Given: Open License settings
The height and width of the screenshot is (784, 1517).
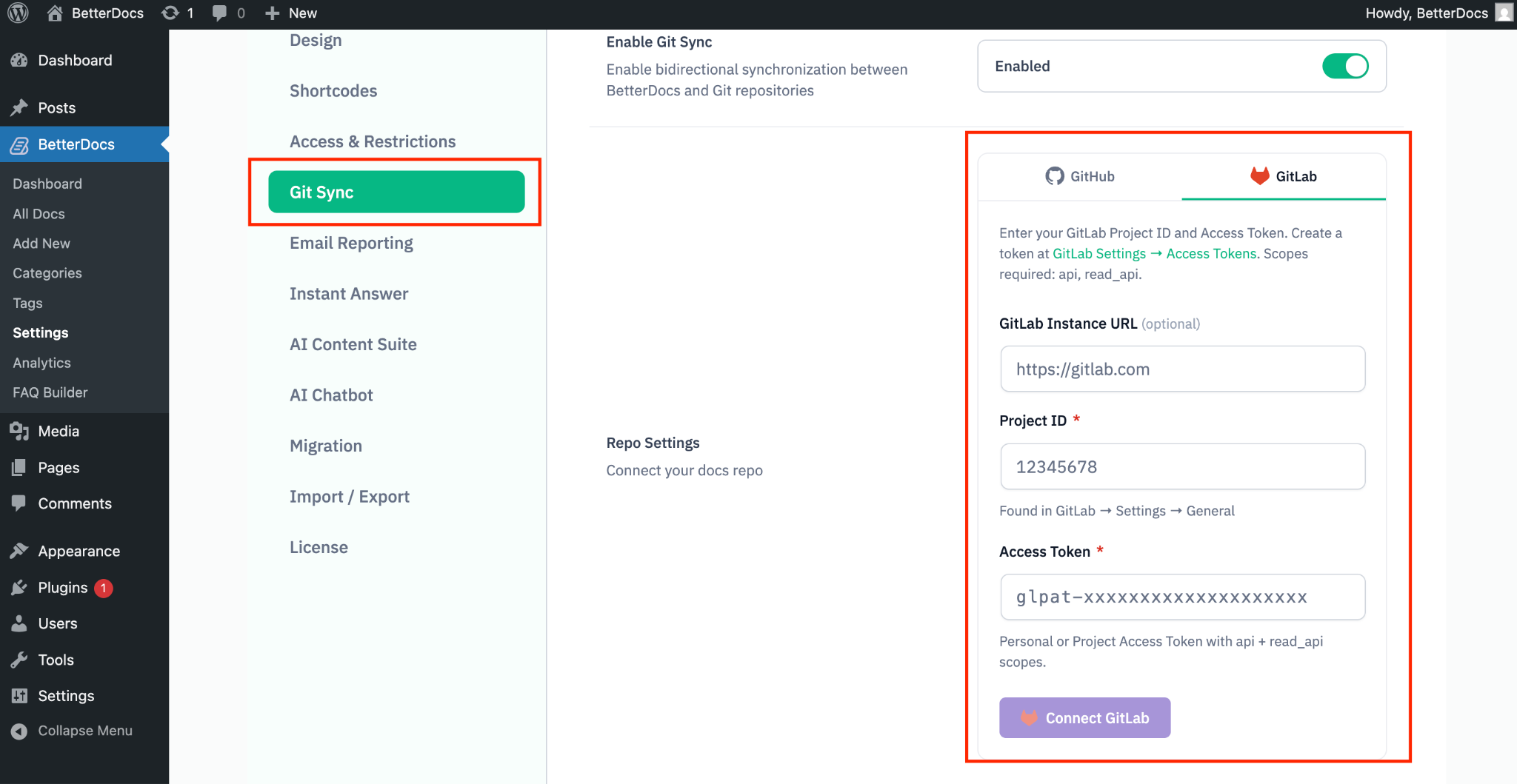Looking at the screenshot, I should coord(319,547).
